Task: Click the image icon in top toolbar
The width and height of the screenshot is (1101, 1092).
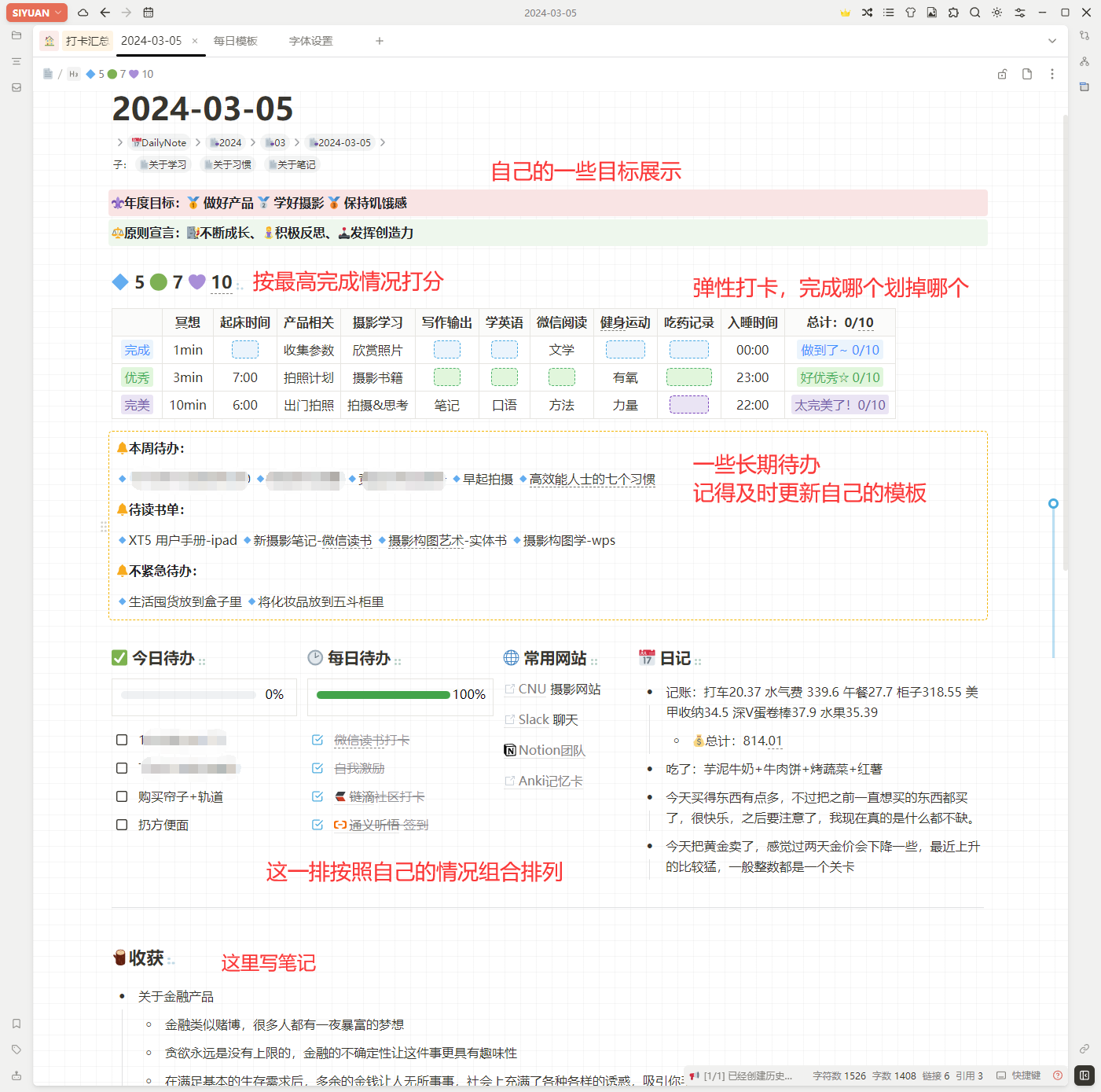Action: 932,13
